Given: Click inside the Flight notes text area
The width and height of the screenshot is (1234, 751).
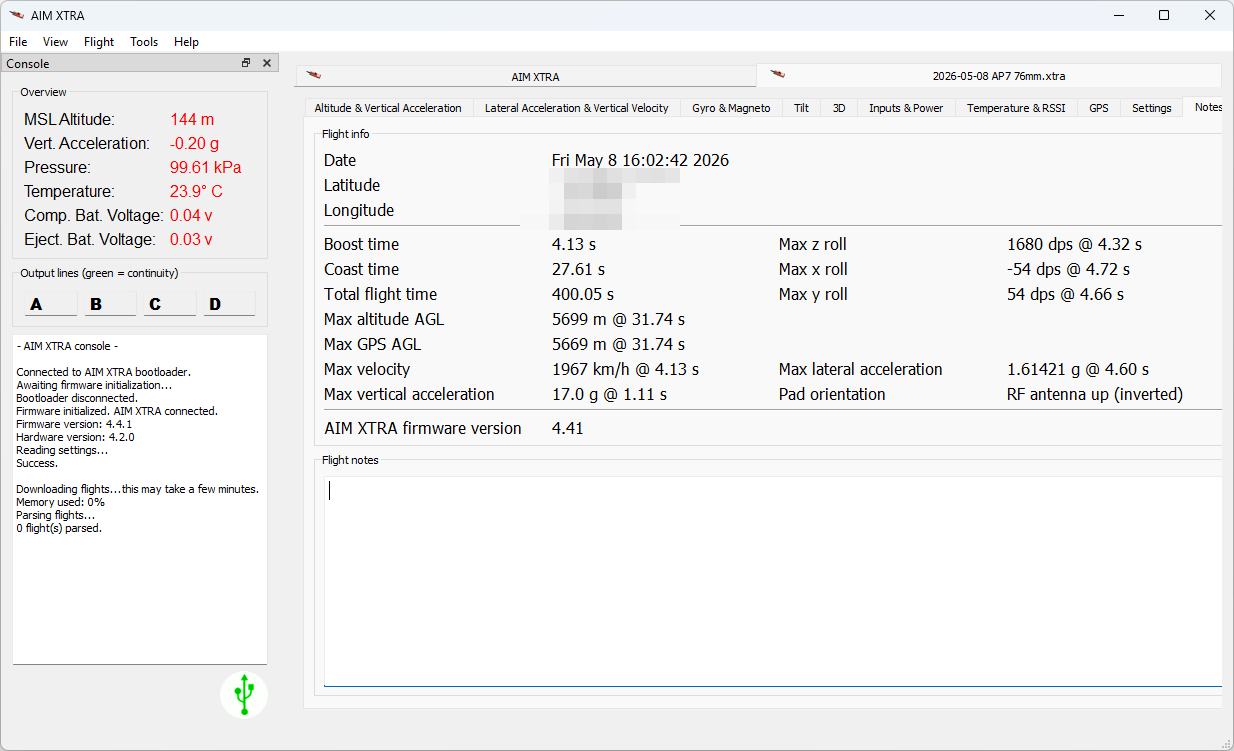Looking at the screenshot, I should [773, 582].
